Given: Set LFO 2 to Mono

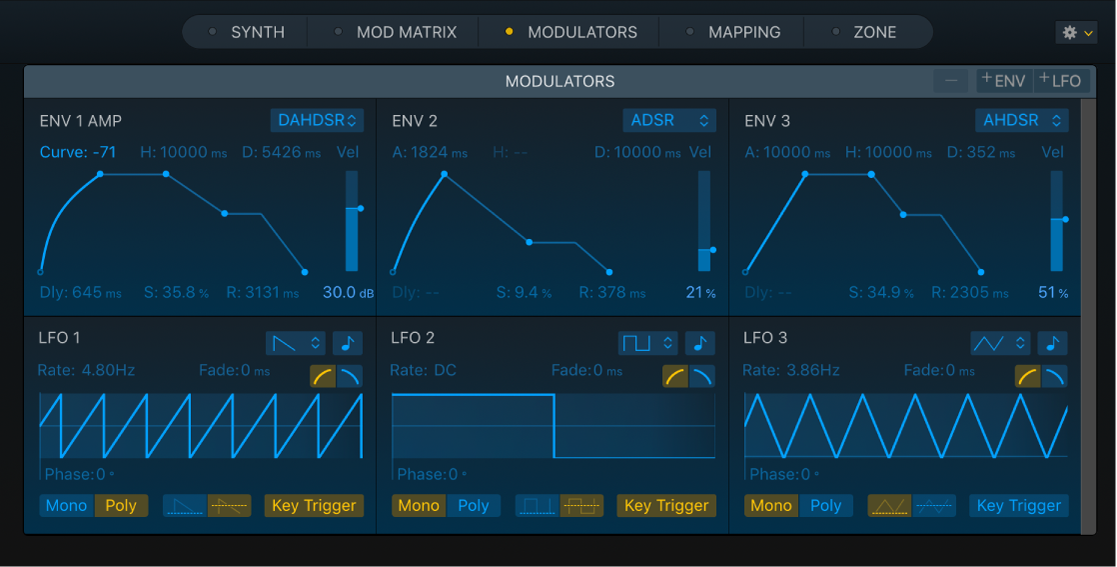Looking at the screenshot, I should [x=419, y=506].
